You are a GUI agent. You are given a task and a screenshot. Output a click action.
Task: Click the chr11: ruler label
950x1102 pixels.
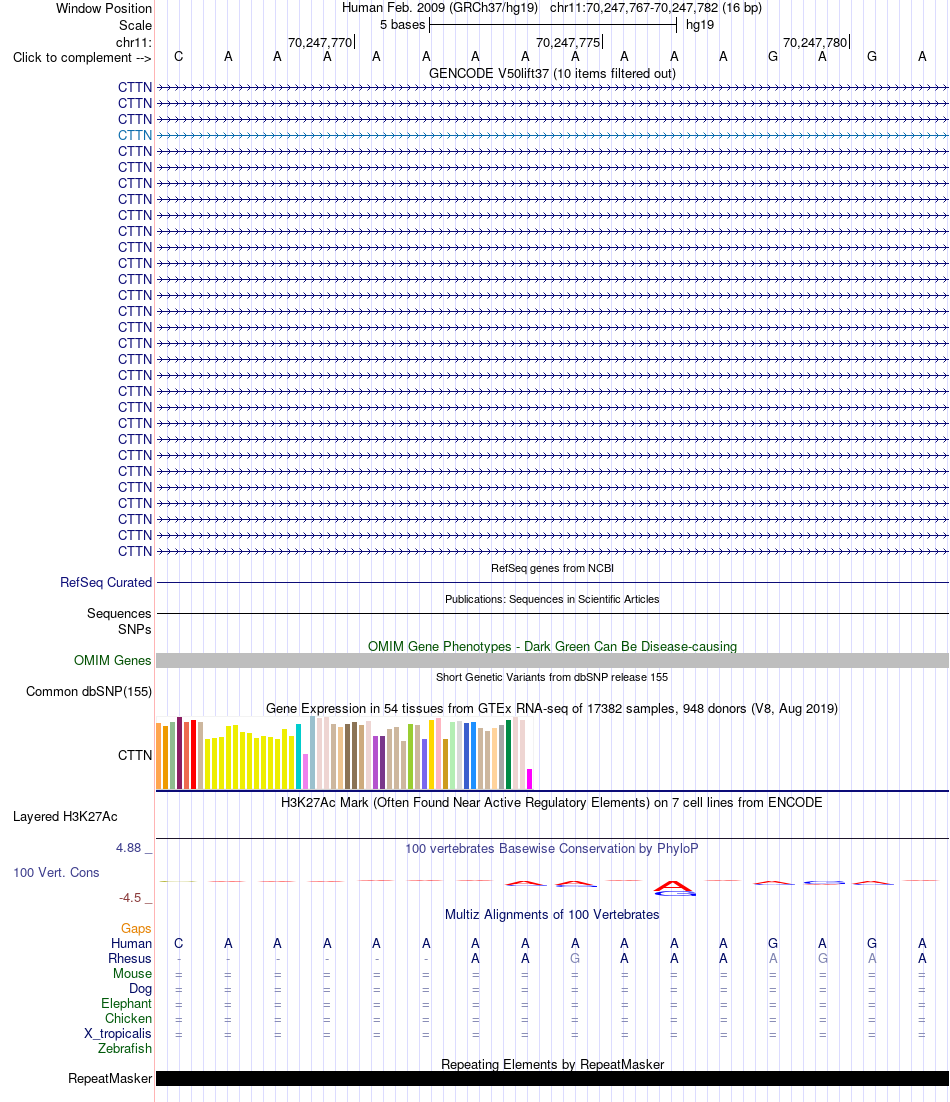[134, 42]
